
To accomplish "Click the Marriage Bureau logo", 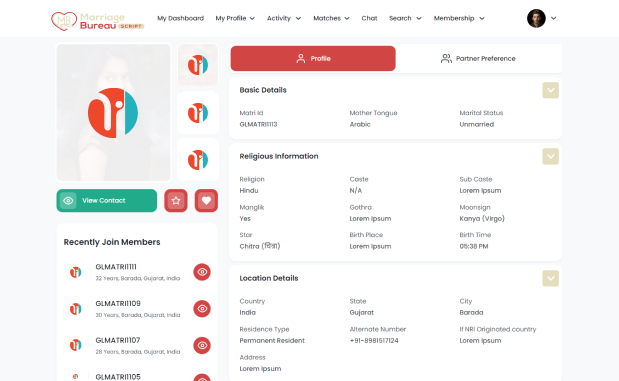I will 98,21.
